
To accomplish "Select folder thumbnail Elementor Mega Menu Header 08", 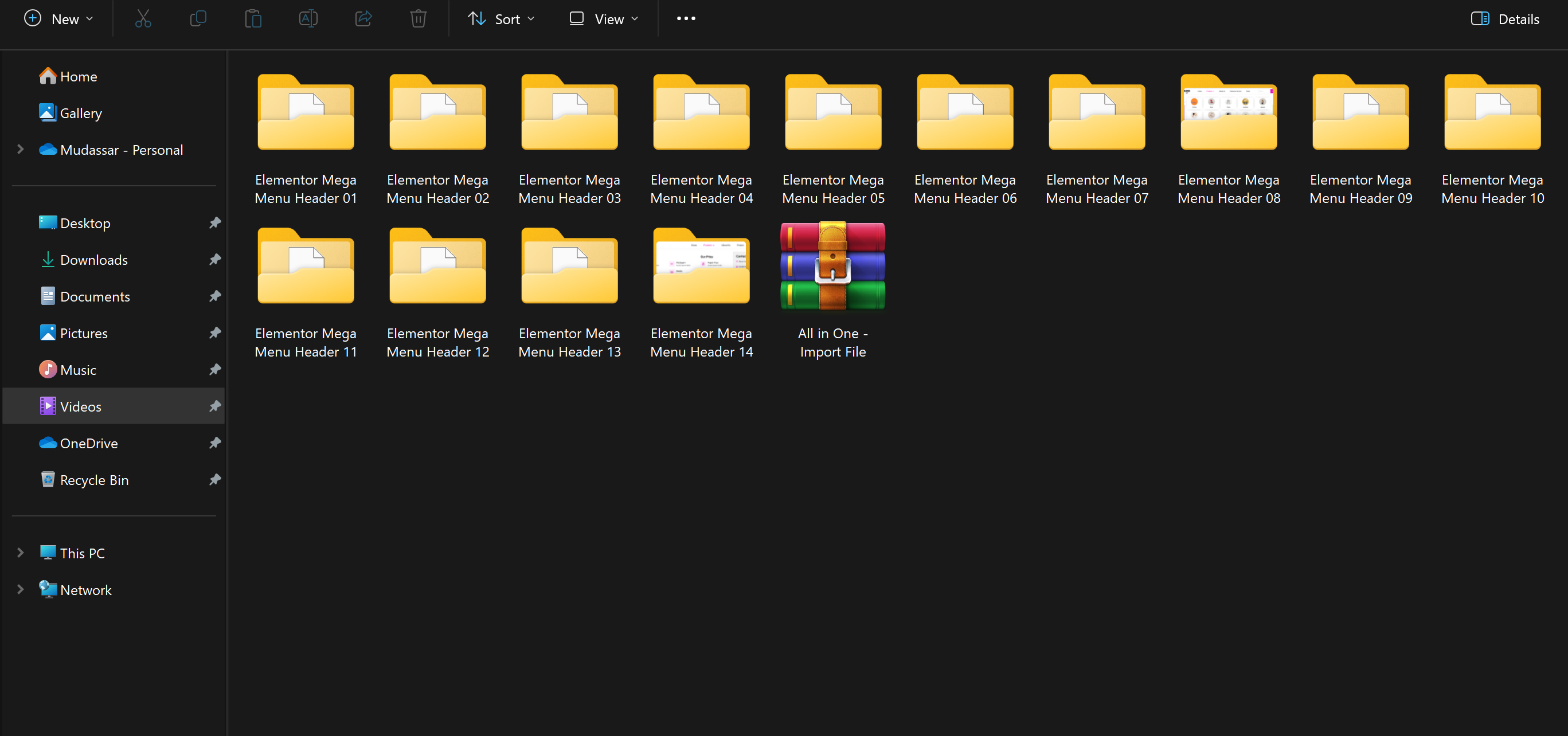I will [x=1229, y=112].
